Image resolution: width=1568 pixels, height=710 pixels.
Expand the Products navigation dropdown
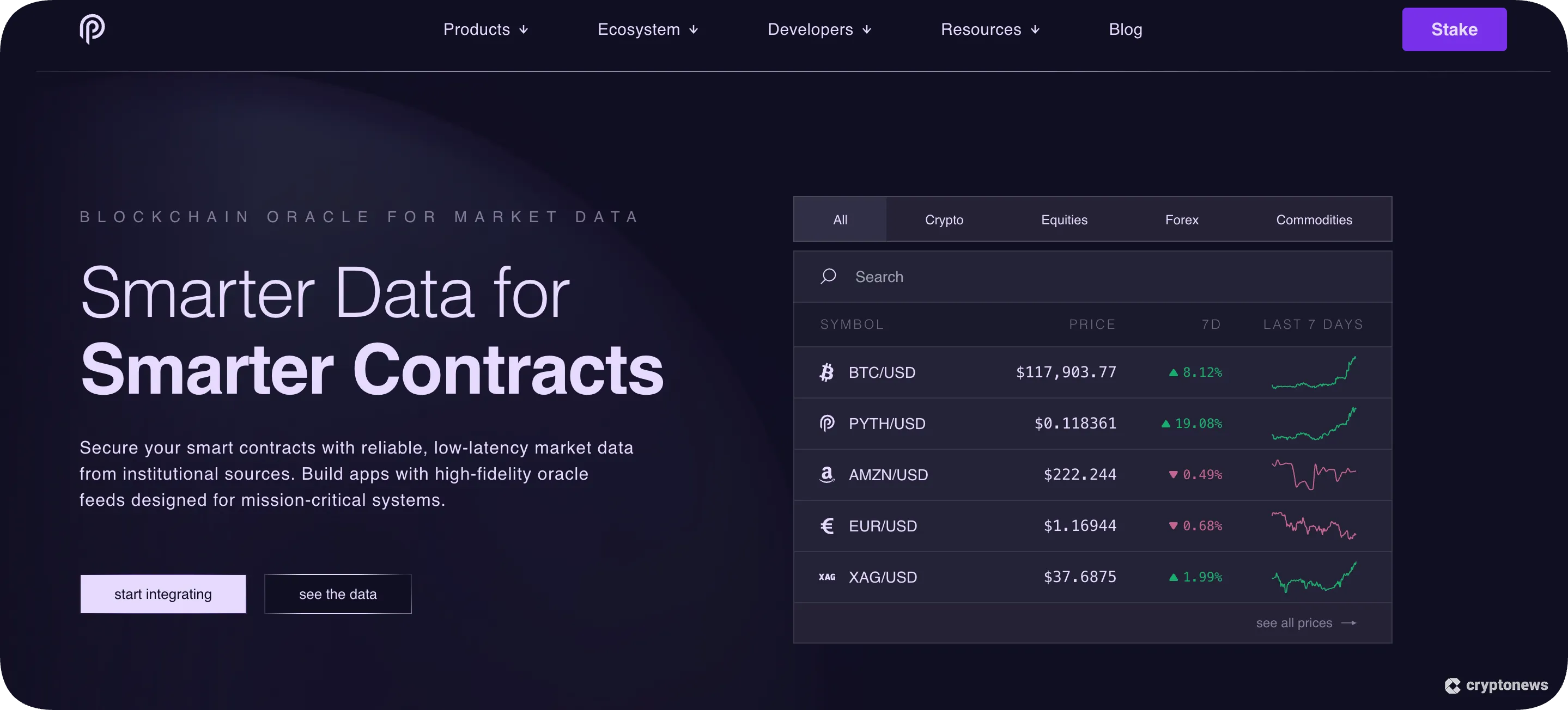[485, 29]
